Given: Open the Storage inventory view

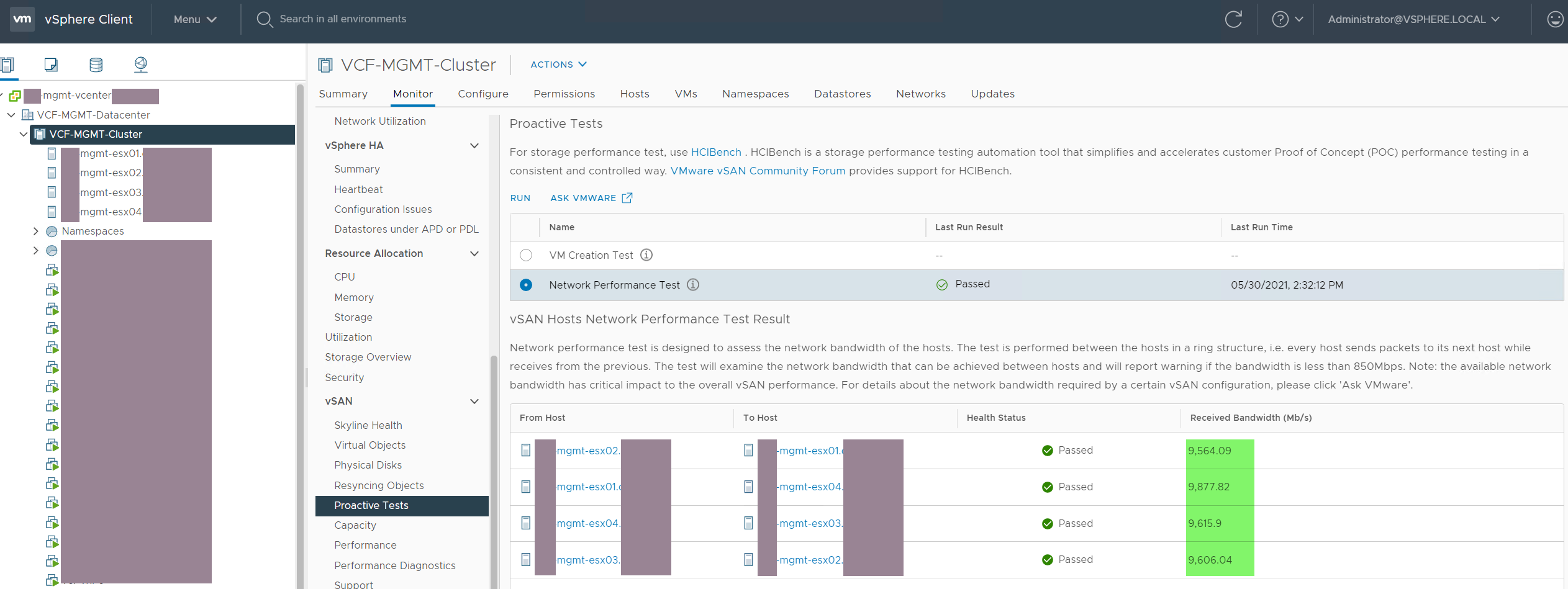Looking at the screenshot, I should click(x=96, y=65).
